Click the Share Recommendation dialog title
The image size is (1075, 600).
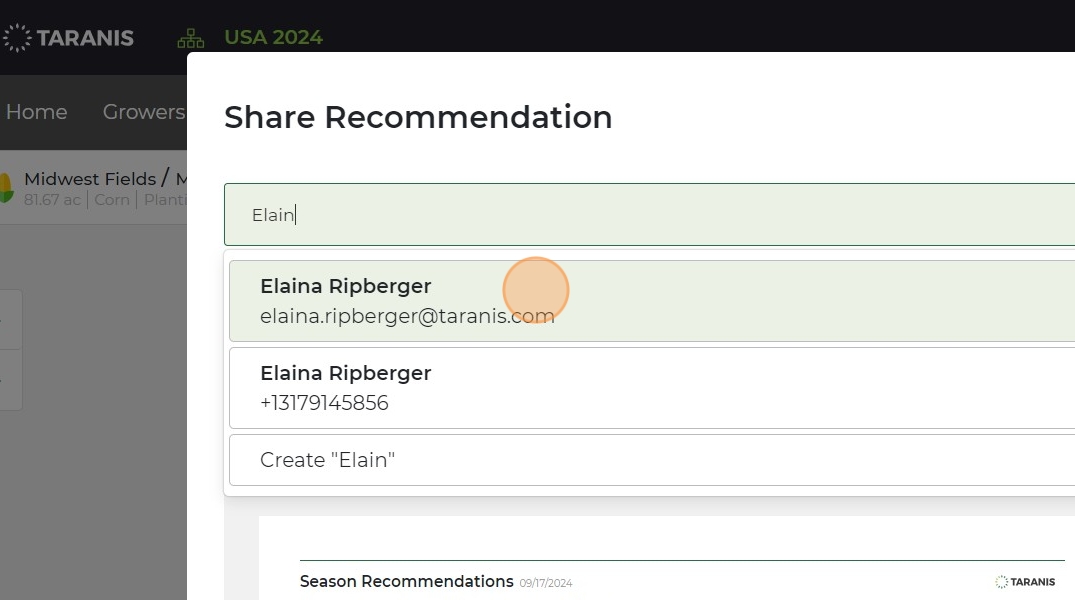pos(418,117)
